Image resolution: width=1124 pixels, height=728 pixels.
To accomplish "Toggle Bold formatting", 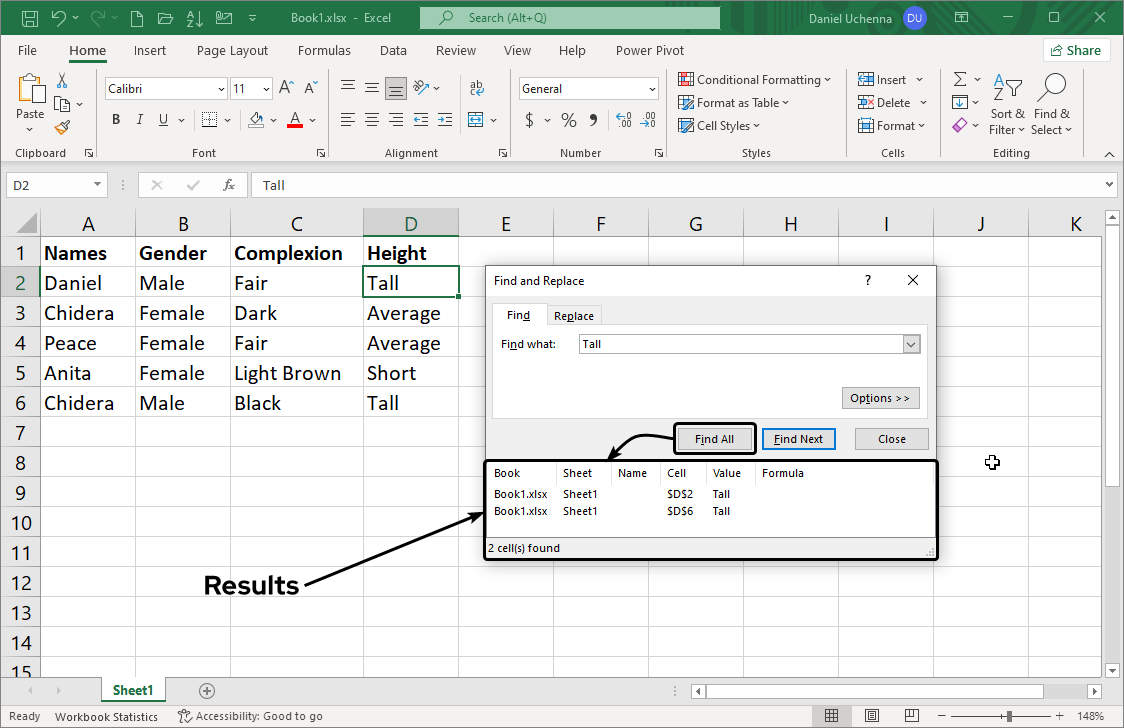I will click(116, 120).
